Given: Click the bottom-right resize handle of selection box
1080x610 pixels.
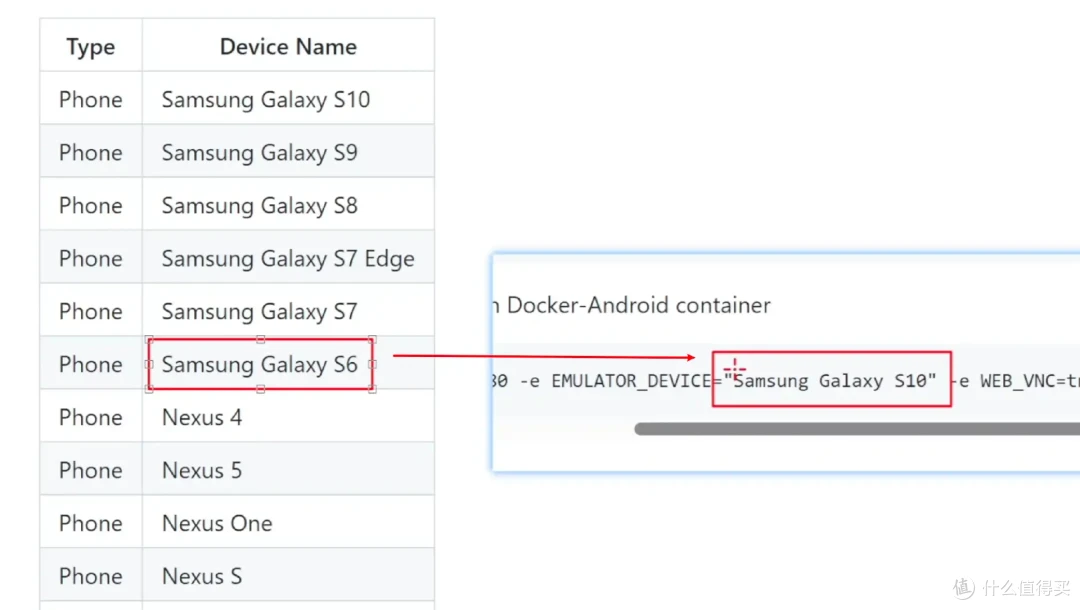Looking at the screenshot, I should (373, 390).
